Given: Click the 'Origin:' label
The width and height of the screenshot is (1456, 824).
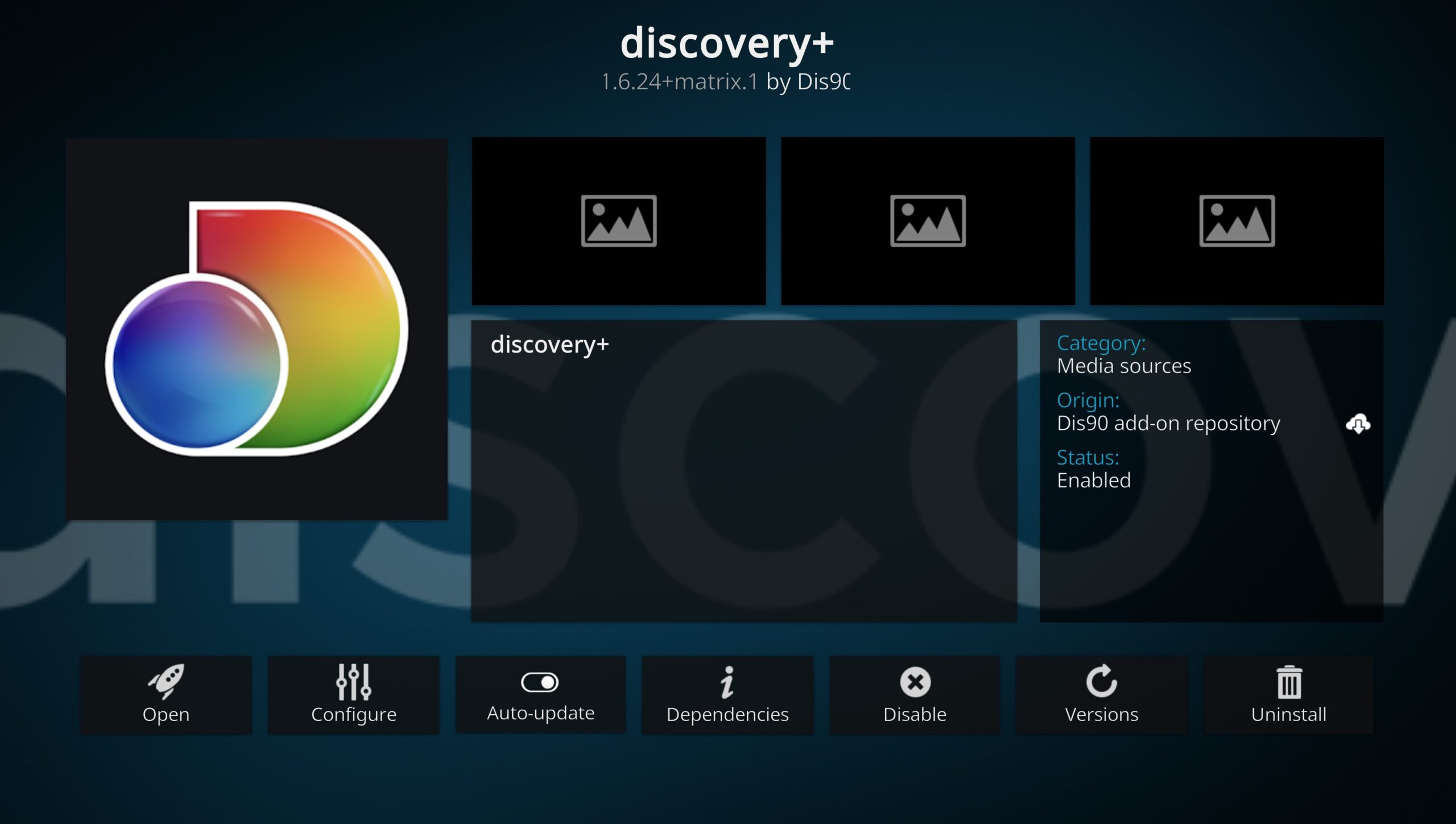Looking at the screenshot, I should click(1088, 400).
